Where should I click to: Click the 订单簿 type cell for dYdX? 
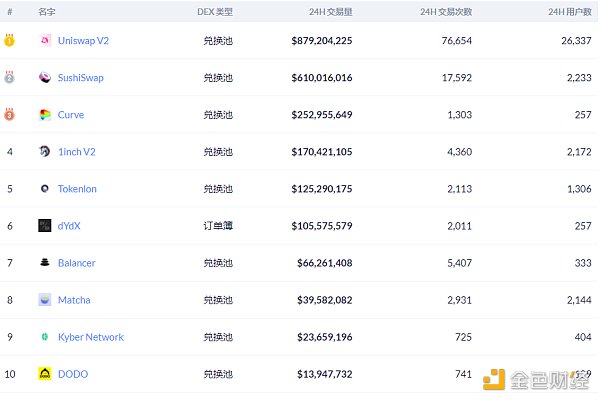218,226
